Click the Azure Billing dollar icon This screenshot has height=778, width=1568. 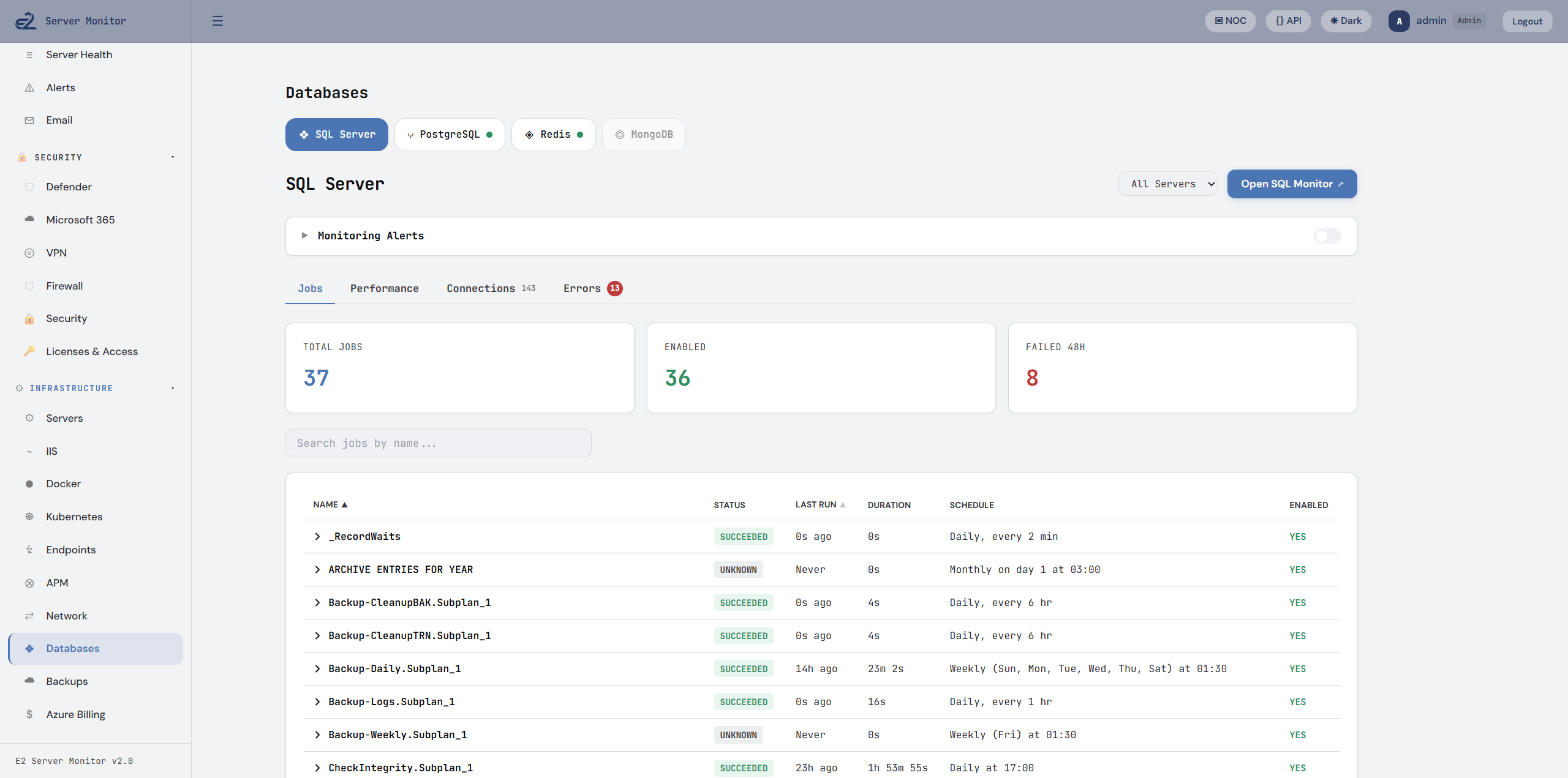coord(30,714)
